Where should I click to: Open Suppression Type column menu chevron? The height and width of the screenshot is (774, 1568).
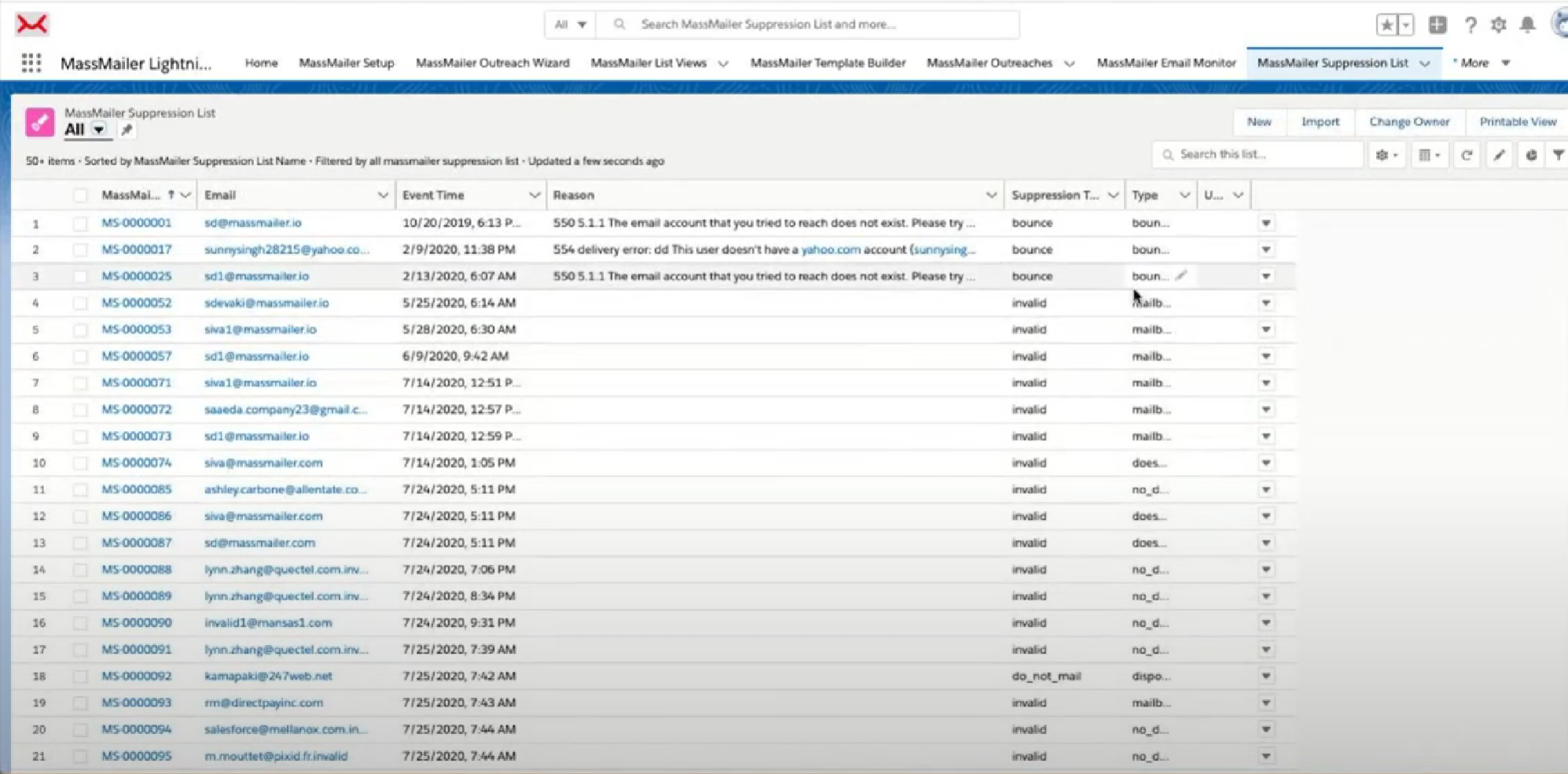[x=1113, y=195]
